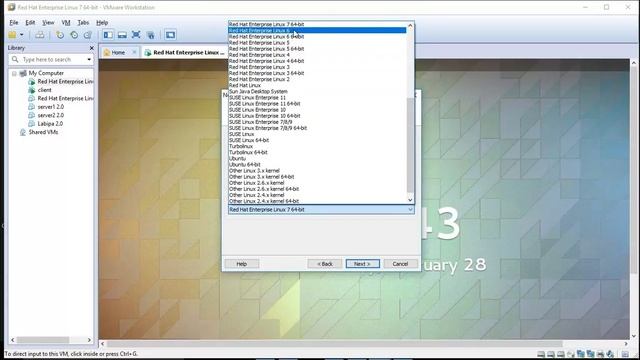Click Library horizontal scrollbar left arrow

pos(13,340)
